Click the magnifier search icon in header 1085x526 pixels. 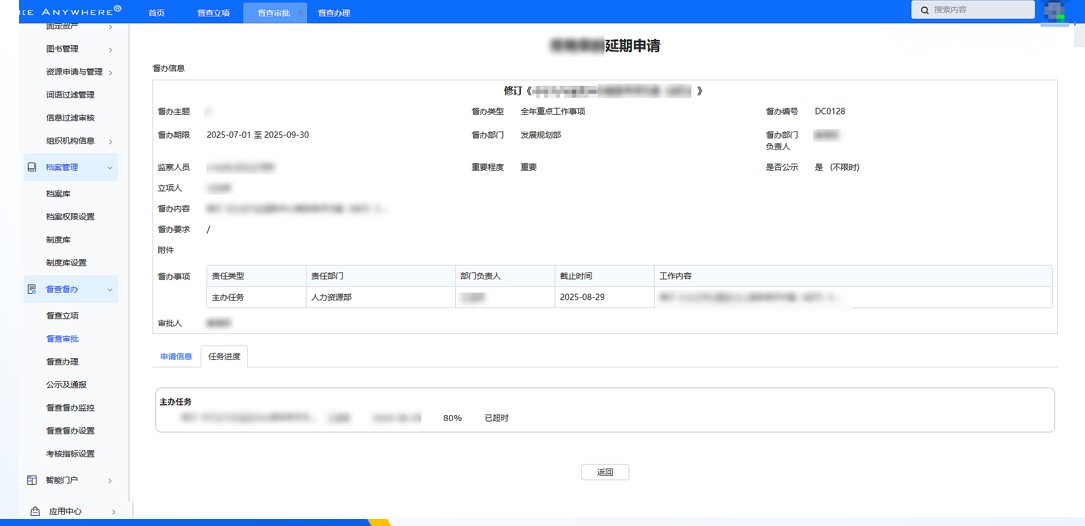(x=925, y=10)
